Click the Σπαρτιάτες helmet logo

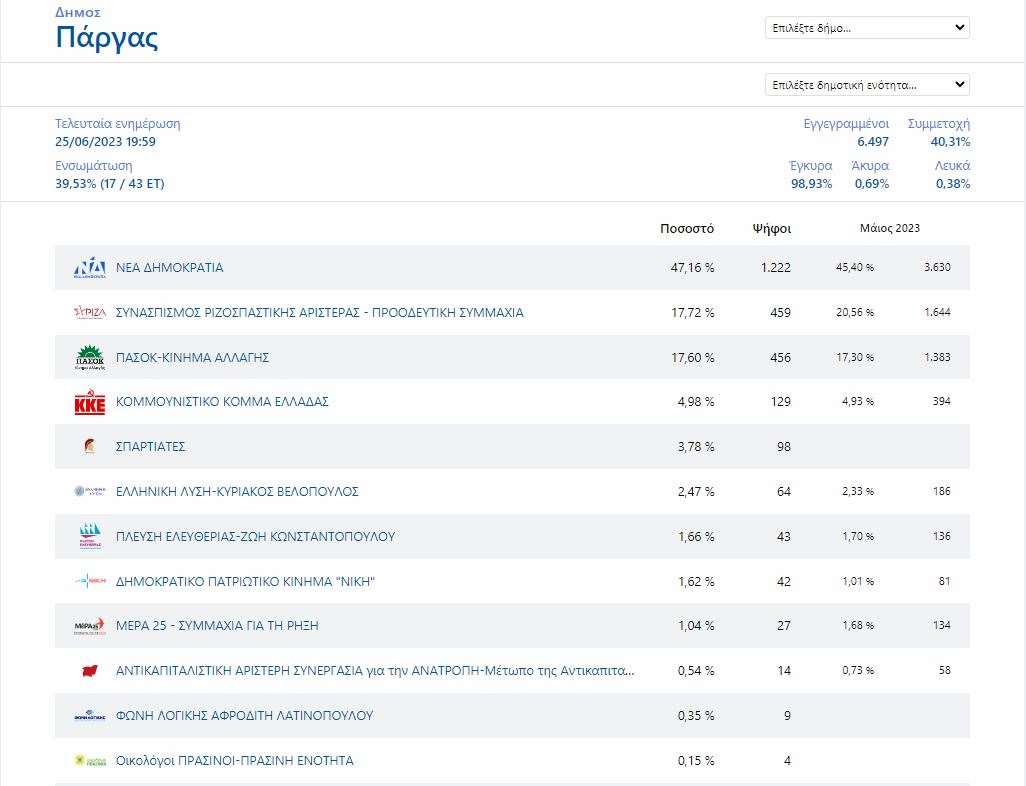pos(90,446)
